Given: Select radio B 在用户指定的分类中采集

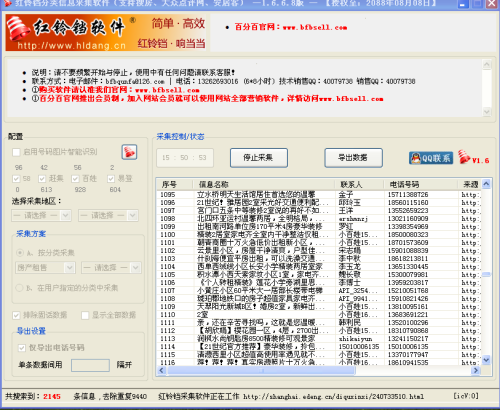Looking at the screenshot, I should click(x=19, y=288).
